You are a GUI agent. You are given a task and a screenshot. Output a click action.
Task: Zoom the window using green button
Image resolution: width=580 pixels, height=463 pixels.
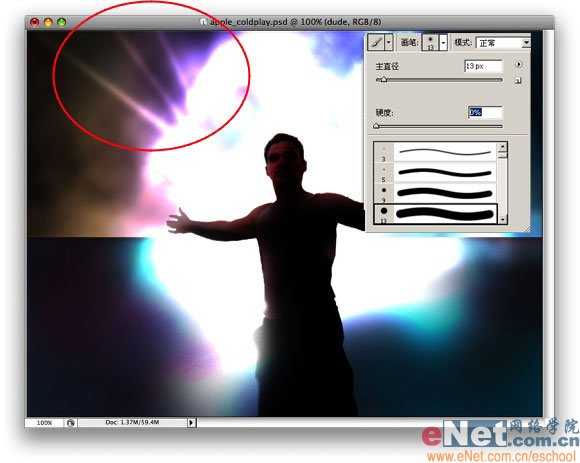[x=62, y=22]
